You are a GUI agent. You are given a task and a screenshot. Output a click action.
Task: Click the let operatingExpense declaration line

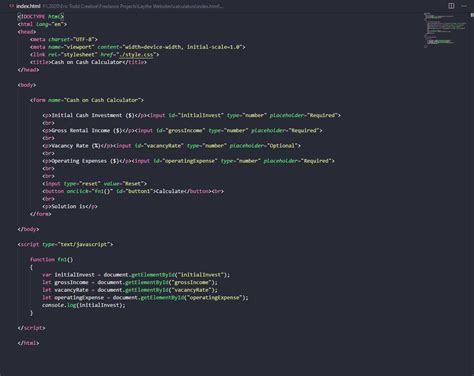(x=145, y=298)
